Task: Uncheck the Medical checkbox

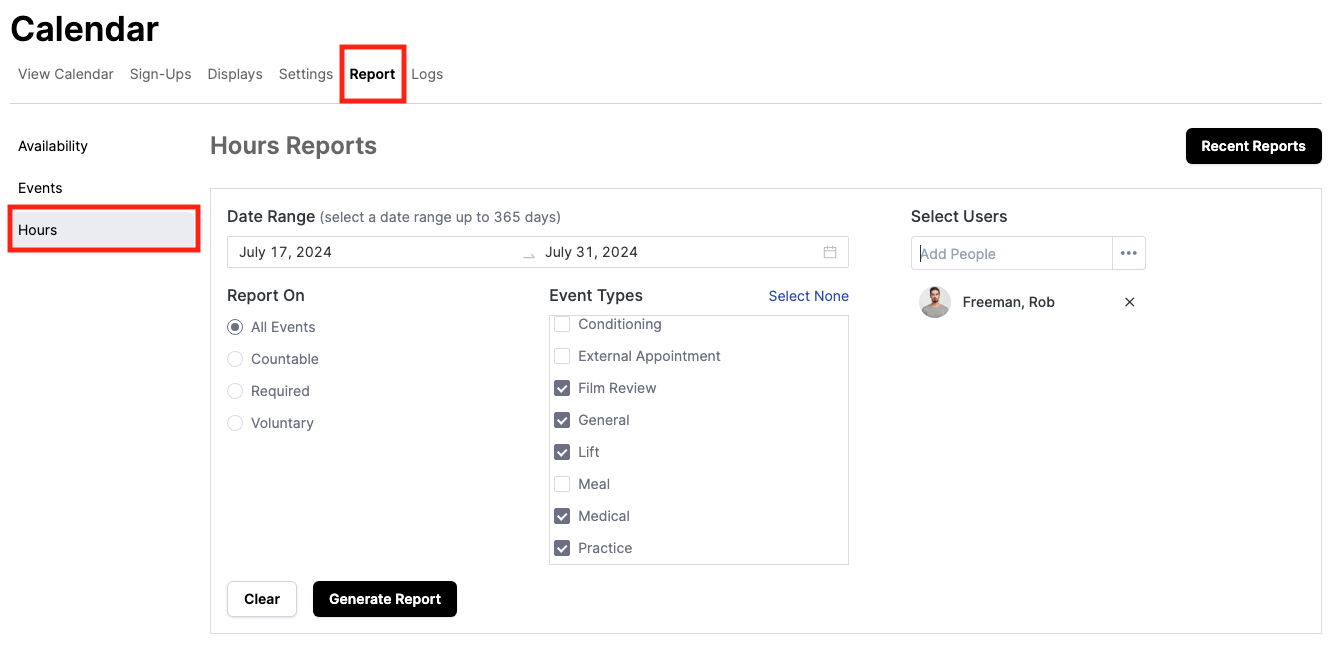Action: tap(562, 516)
